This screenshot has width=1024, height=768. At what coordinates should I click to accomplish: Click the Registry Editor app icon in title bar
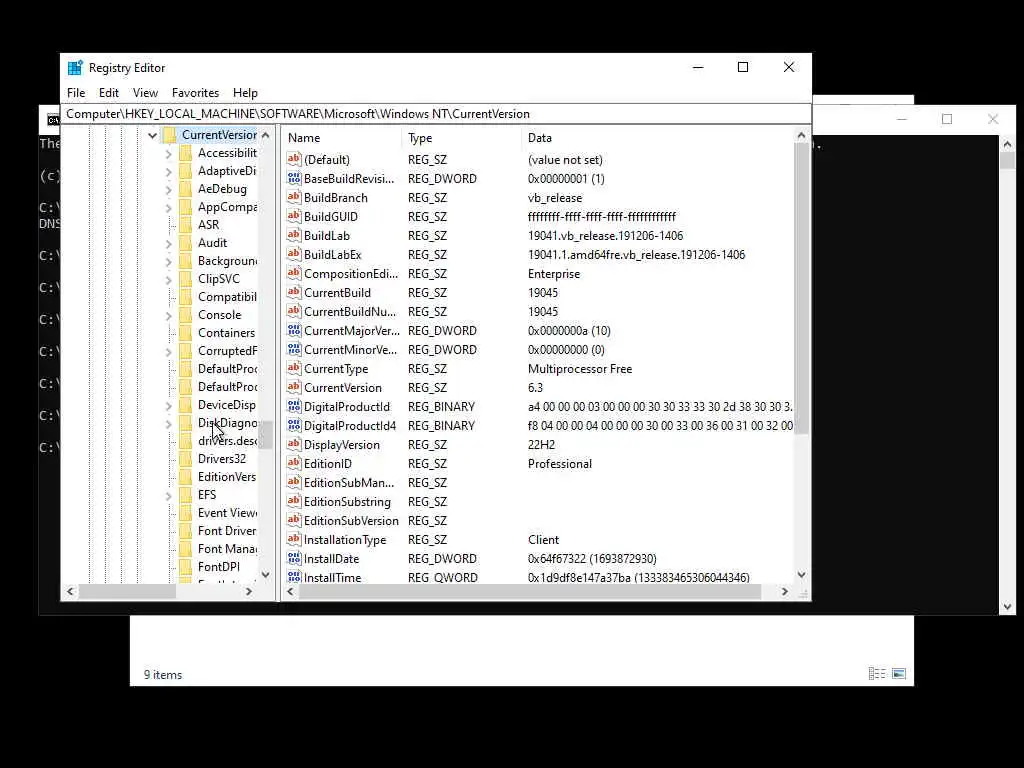(x=75, y=68)
